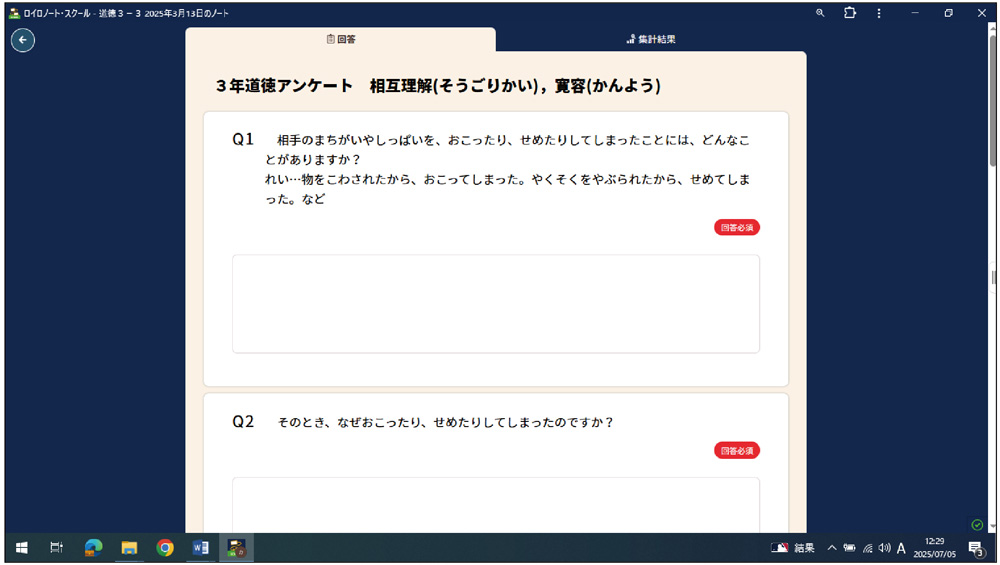Click the back arrow button
The image size is (1000, 565).
tap(22, 40)
